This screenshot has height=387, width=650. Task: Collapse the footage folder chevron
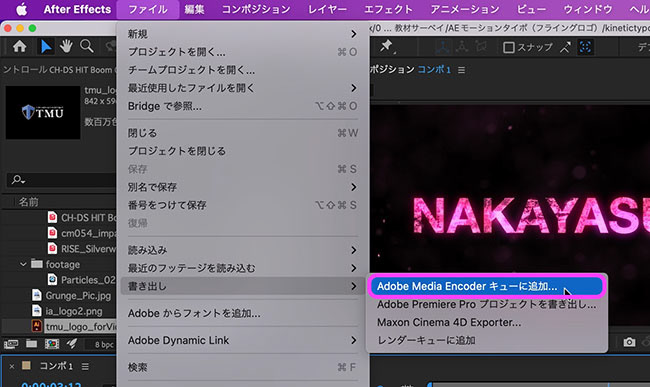(23, 264)
